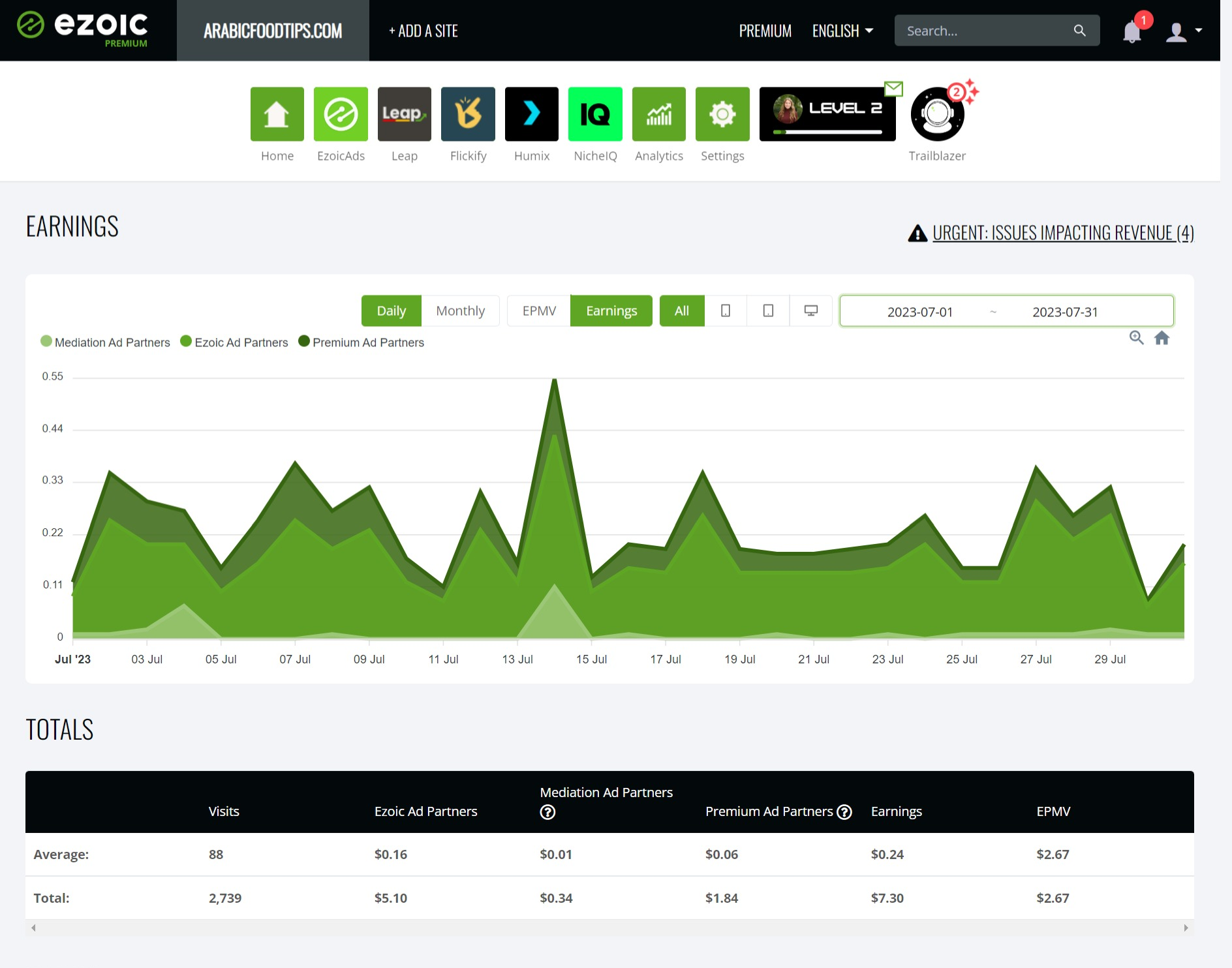Click average earnings value $0.24
1232x968 pixels.
click(x=887, y=855)
